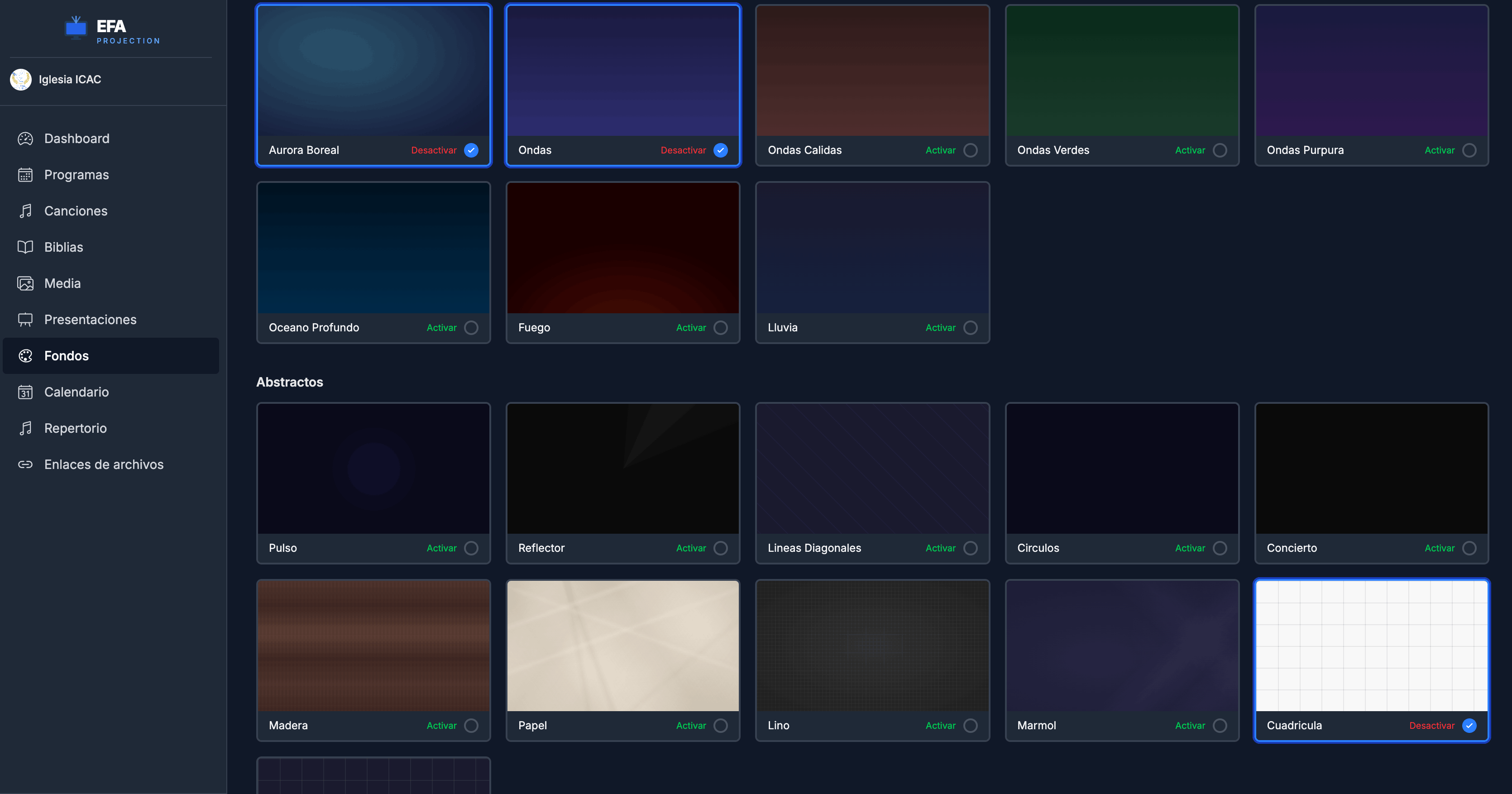This screenshot has height=794, width=1512.
Task: Open Programas via its calendar icon
Action: pyautogui.click(x=25, y=175)
